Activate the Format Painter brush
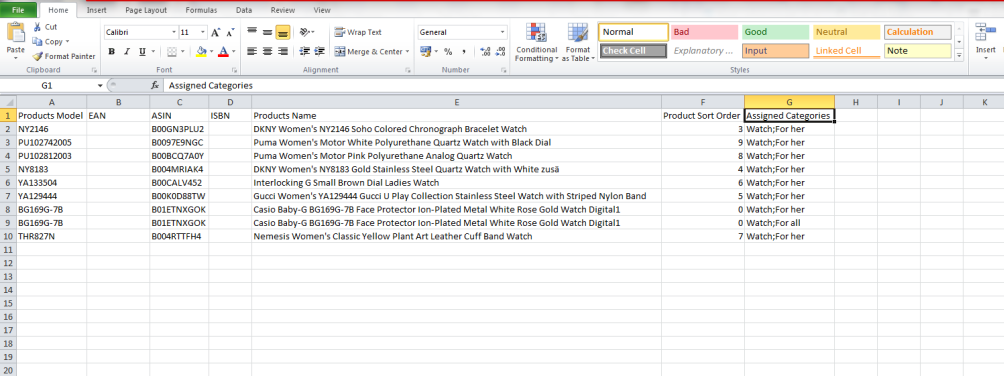 [x=64, y=56]
